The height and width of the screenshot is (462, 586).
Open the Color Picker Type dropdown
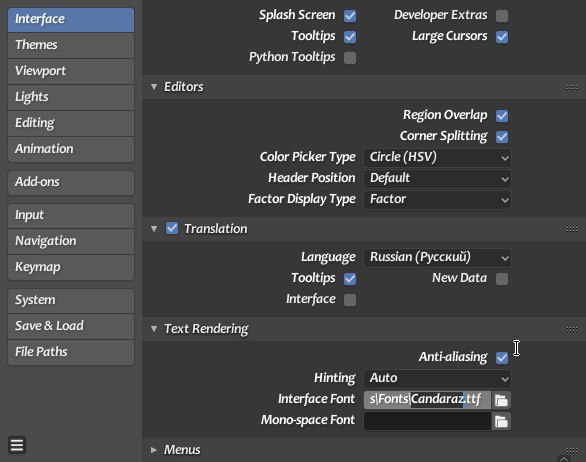437,157
